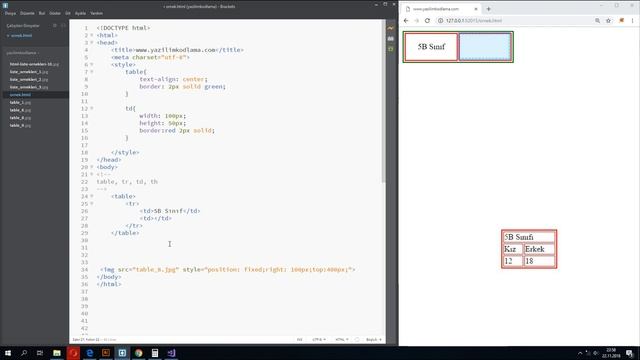Open the red app icon on taskbar
Viewport: 640px width, 360px height.
[x=73, y=353]
